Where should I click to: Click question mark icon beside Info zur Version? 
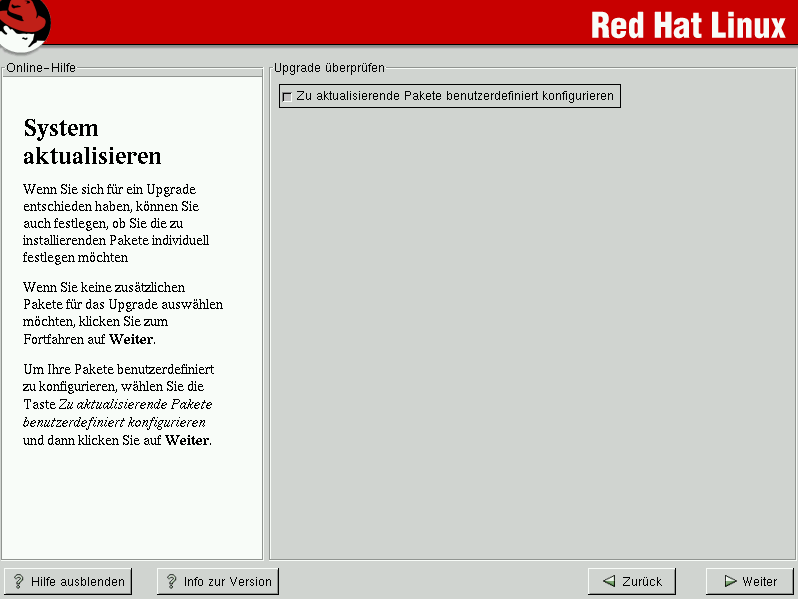coord(171,581)
